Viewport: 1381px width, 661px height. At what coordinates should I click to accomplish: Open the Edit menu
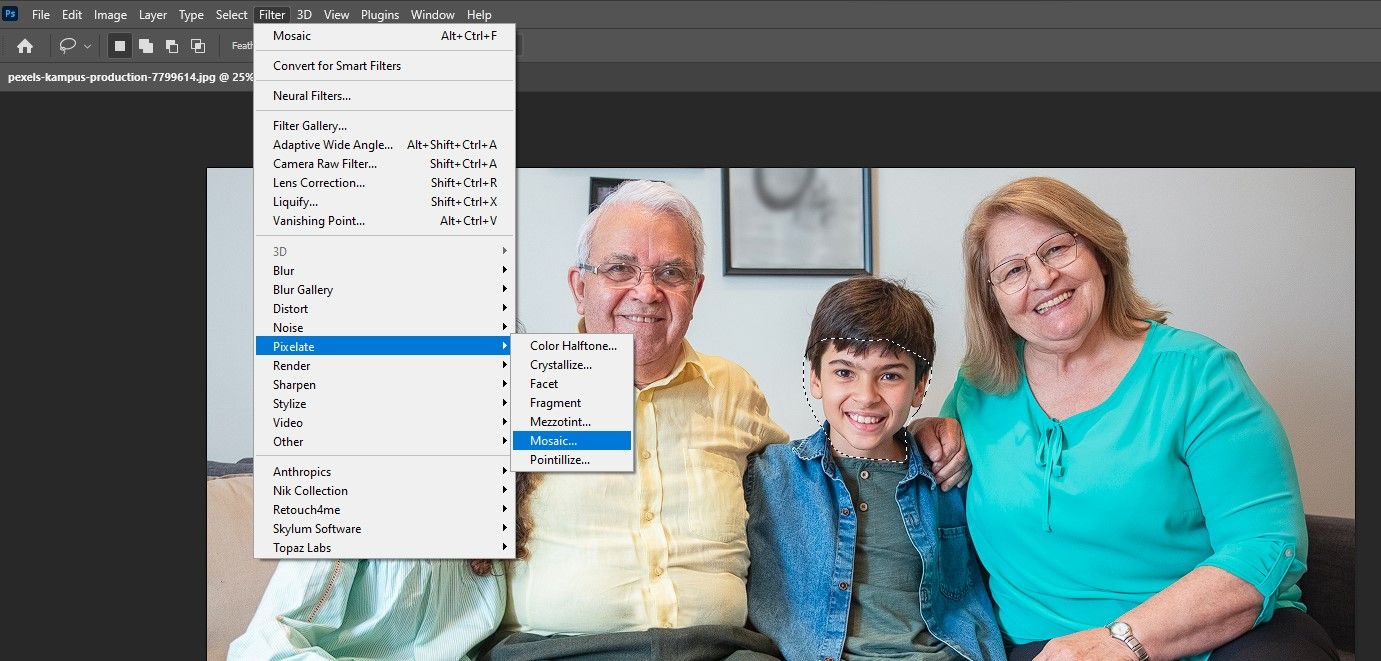point(72,15)
